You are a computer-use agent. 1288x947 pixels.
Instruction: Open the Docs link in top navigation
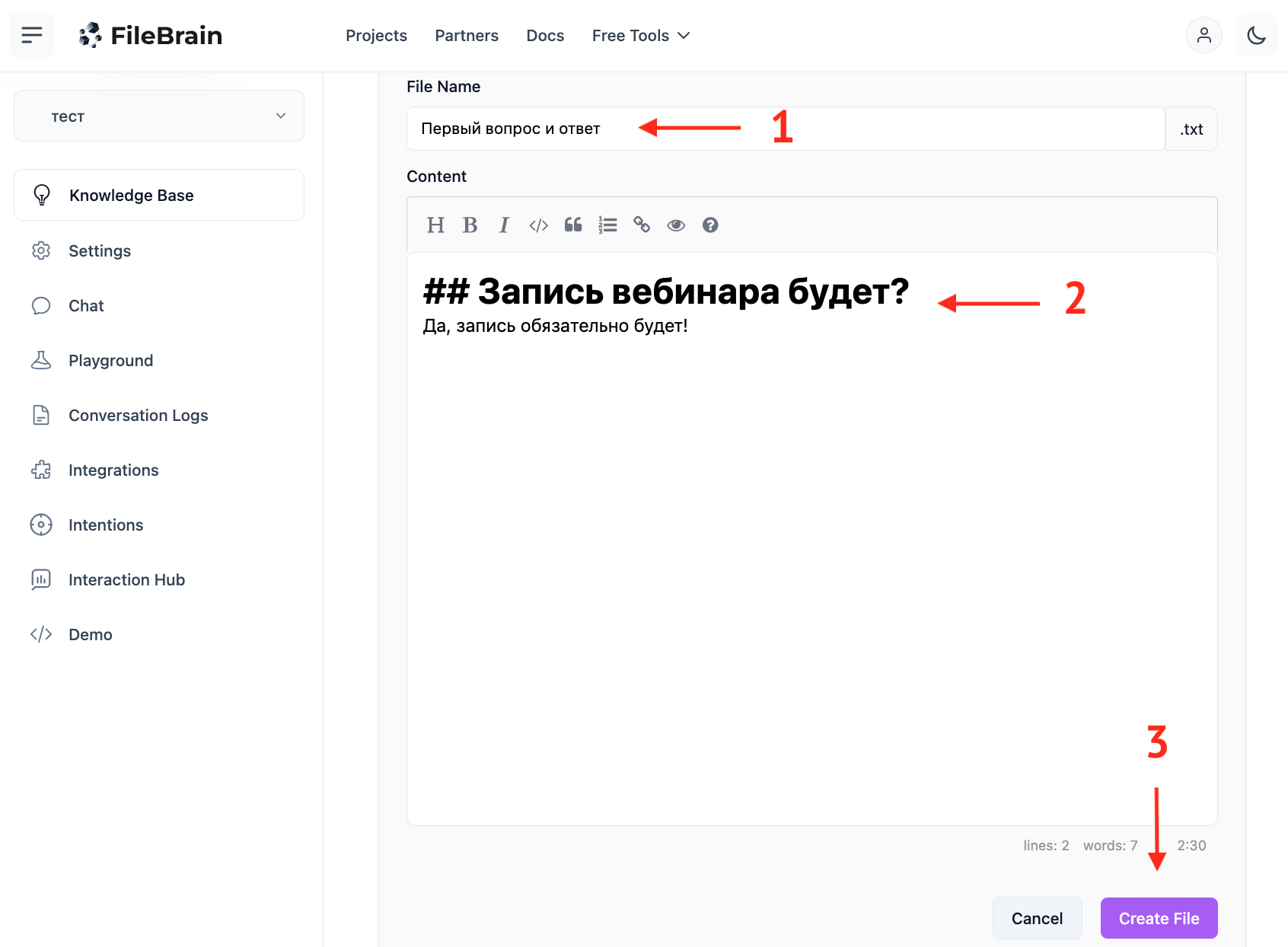pos(545,36)
